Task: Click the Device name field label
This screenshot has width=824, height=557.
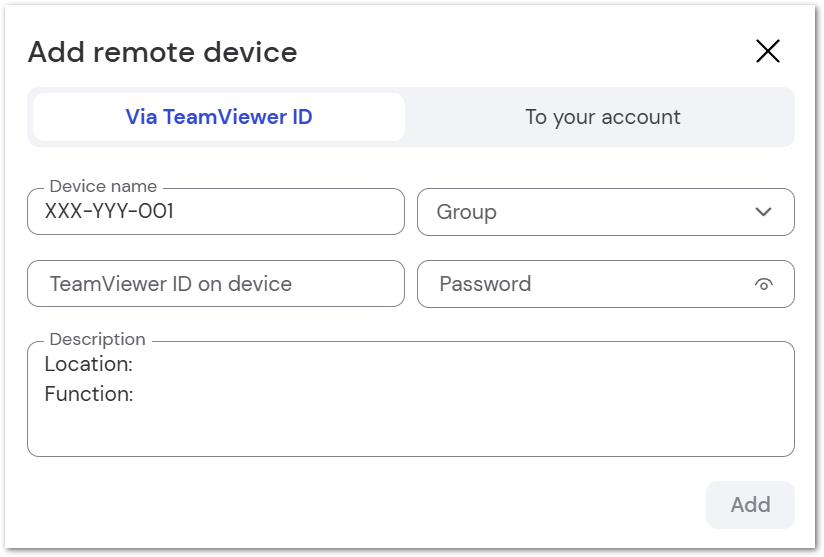Action: click(103, 186)
